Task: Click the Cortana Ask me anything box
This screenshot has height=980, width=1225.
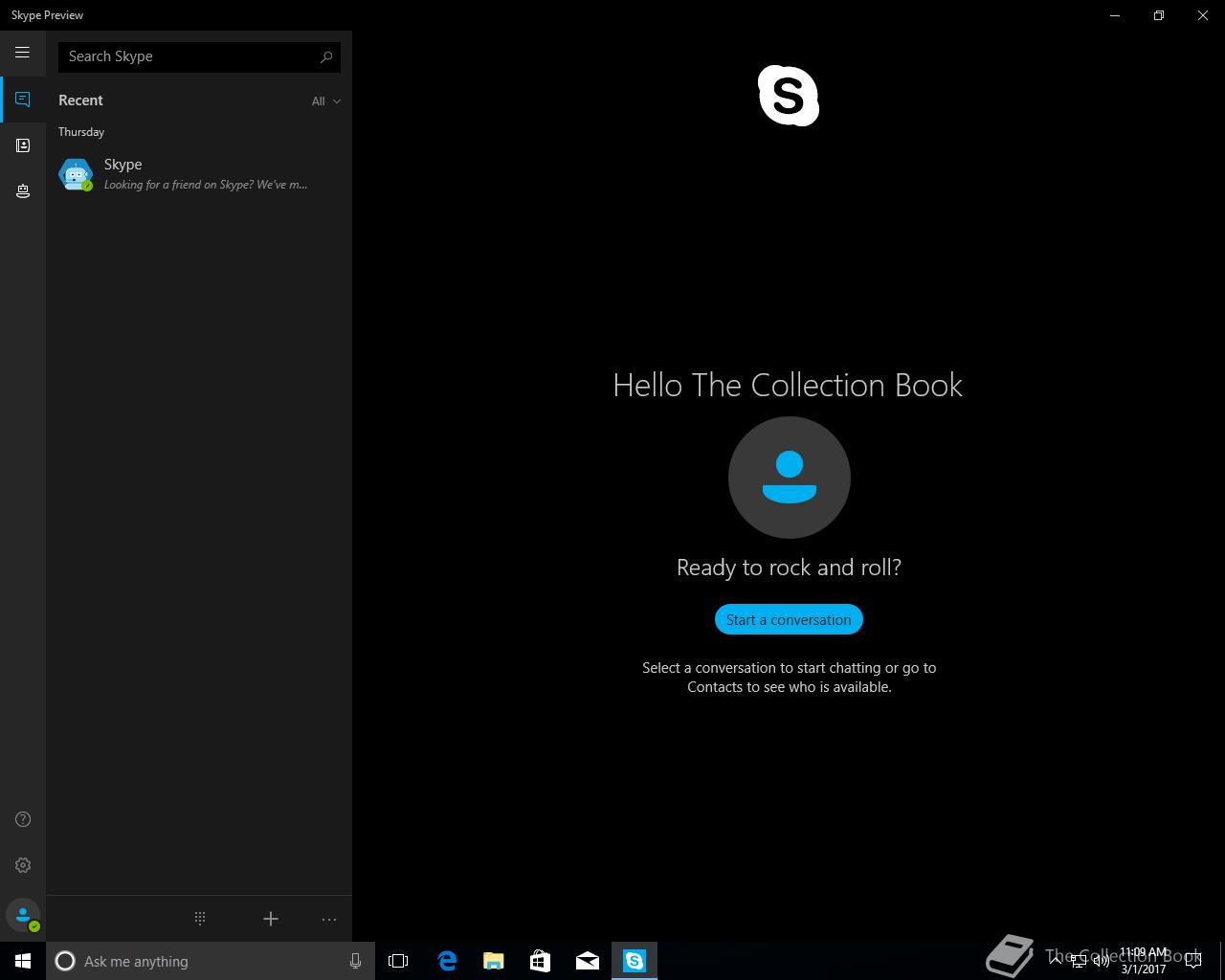Action: [211, 961]
